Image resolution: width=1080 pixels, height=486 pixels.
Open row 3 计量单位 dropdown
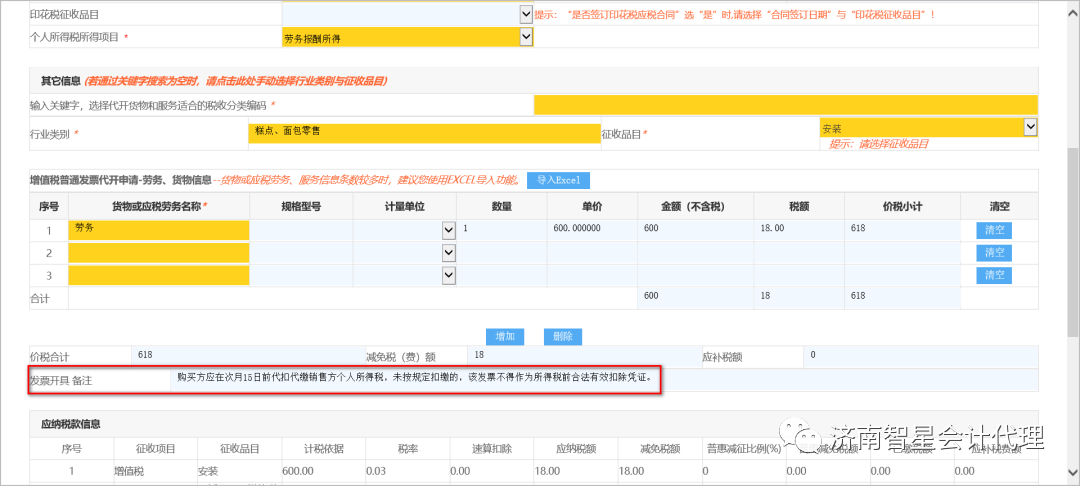coord(448,276)
